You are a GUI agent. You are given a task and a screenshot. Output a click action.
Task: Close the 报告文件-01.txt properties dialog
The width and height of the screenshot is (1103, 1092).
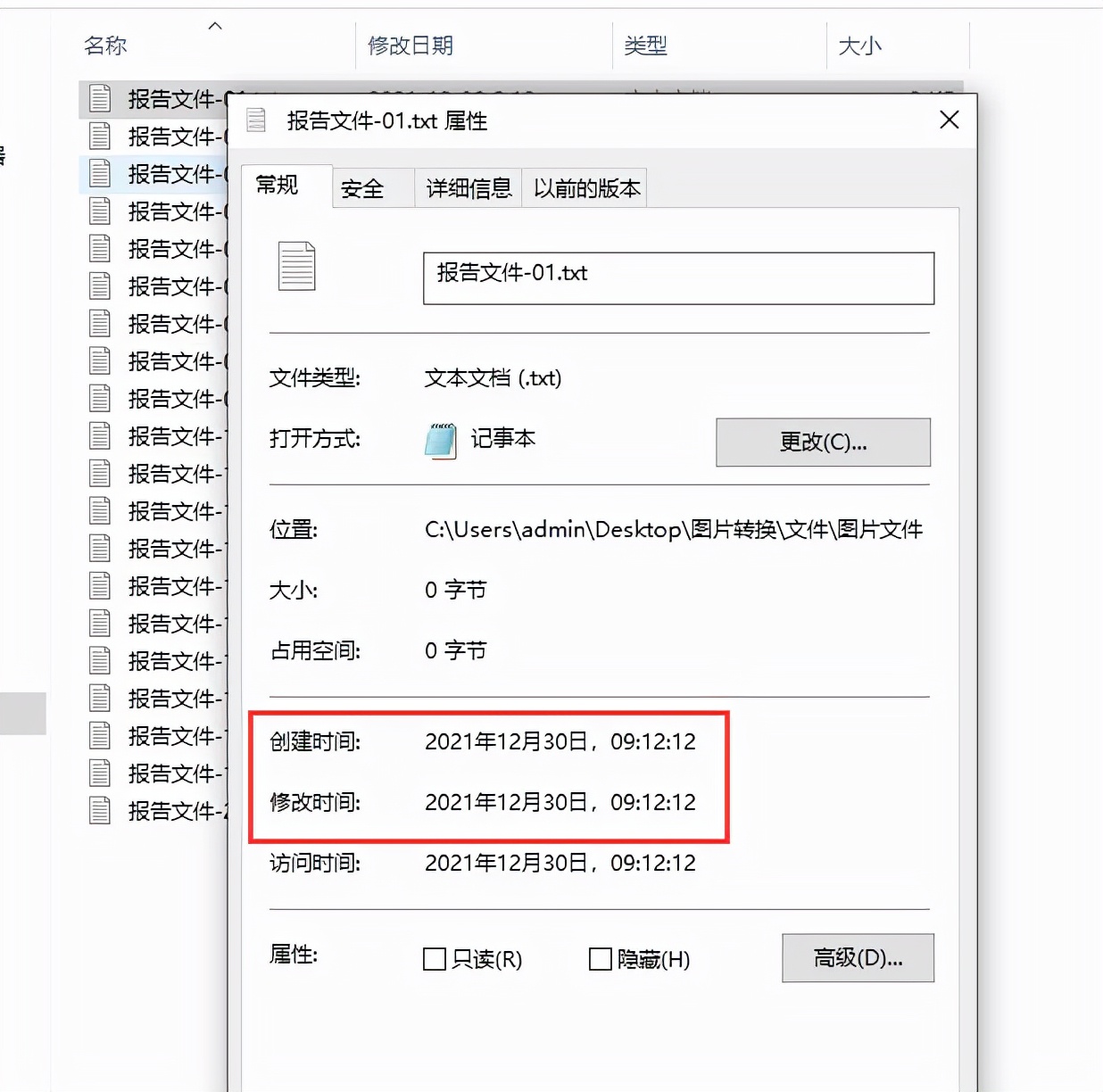950,120
